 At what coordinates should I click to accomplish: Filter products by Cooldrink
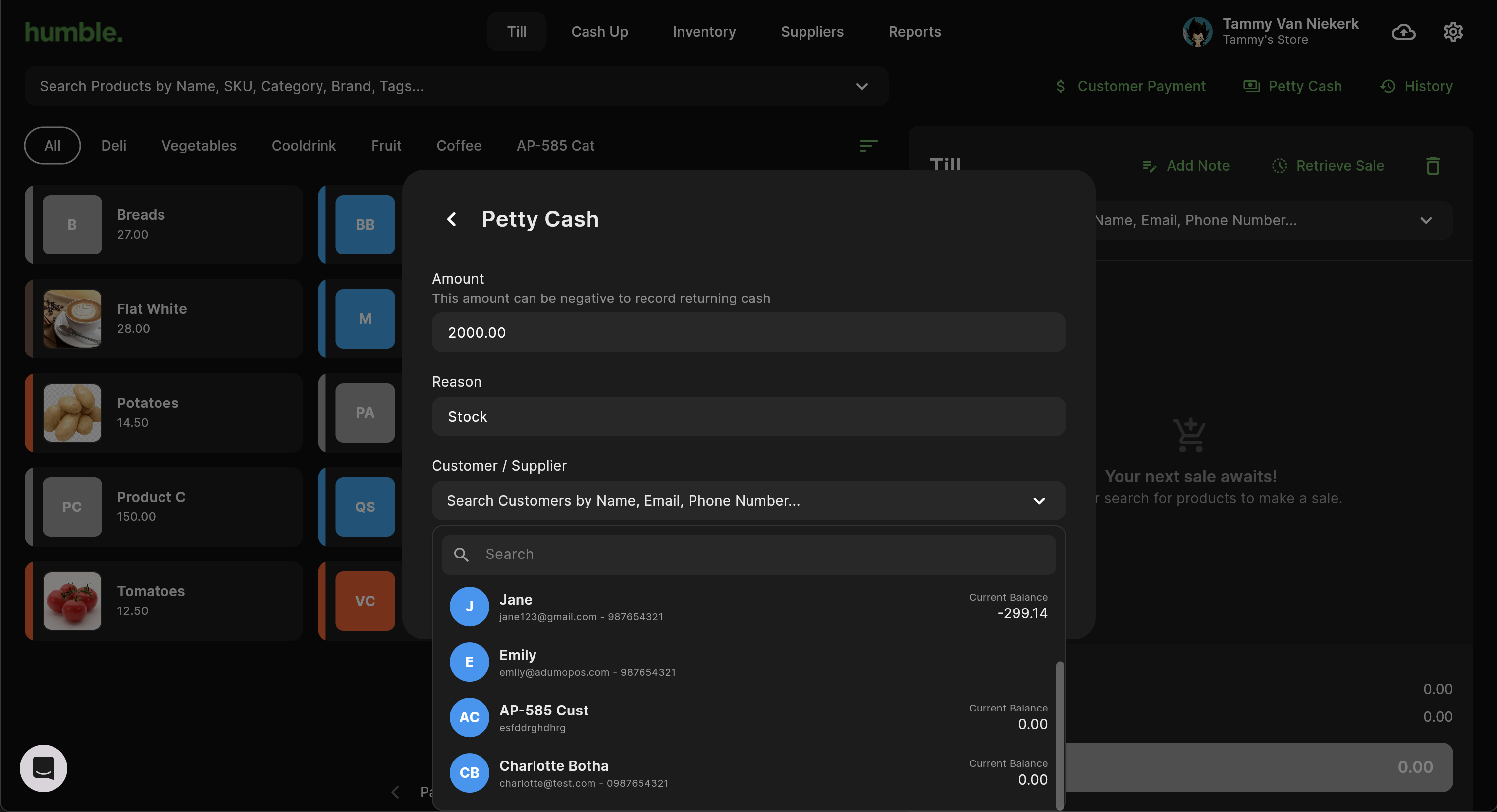point(304,145)
